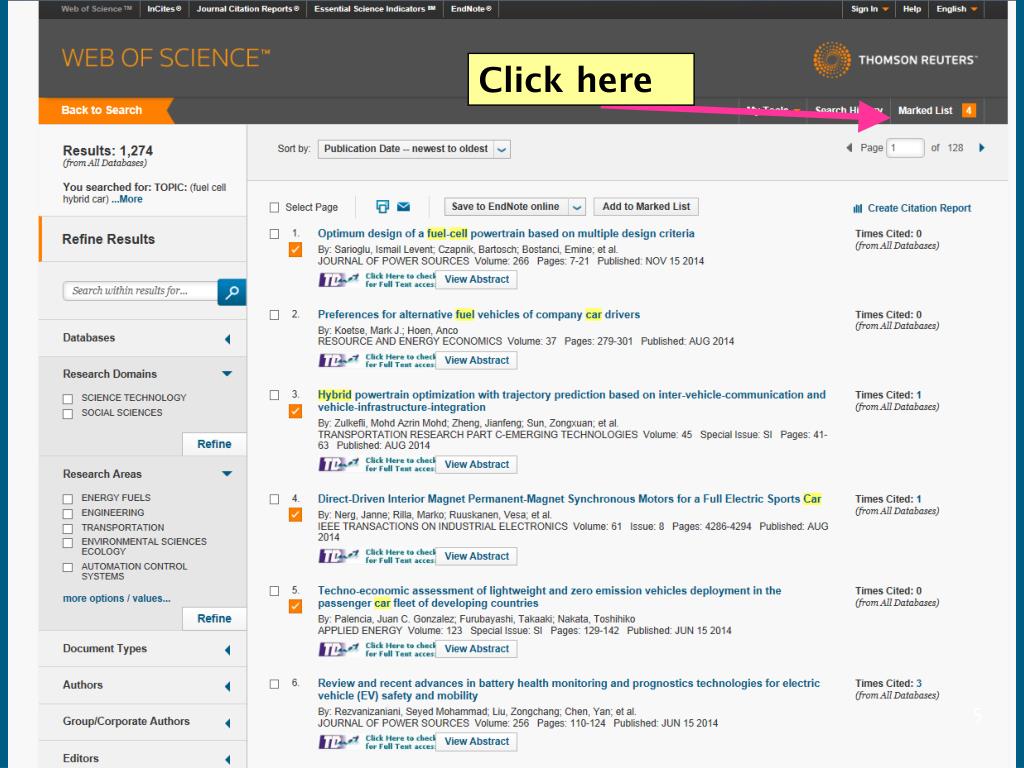Expand the Databases filter section

[x=227, y=339]
